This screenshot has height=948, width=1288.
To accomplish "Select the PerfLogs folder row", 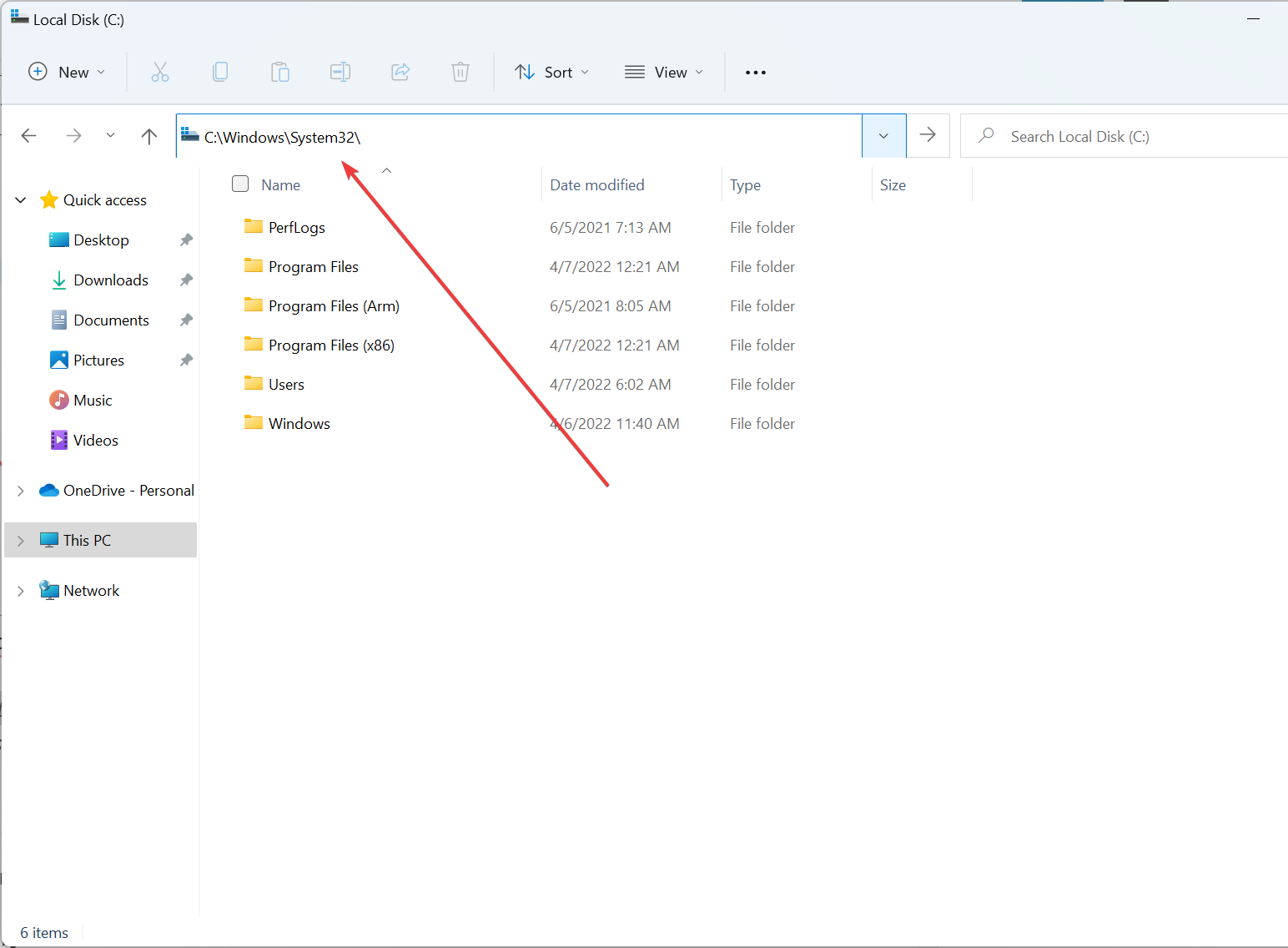I will point(296,227).
